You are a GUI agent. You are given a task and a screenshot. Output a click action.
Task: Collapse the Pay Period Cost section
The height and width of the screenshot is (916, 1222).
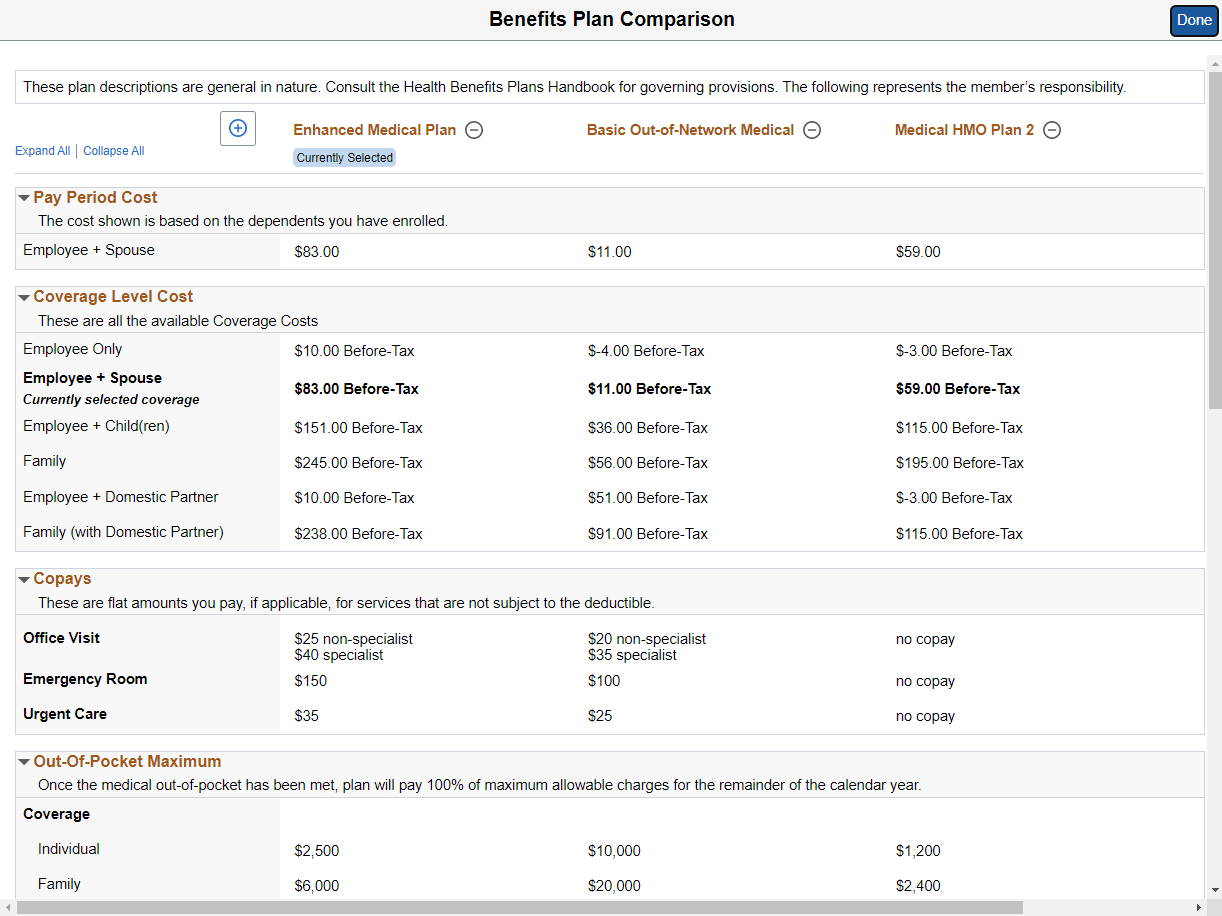26,197
